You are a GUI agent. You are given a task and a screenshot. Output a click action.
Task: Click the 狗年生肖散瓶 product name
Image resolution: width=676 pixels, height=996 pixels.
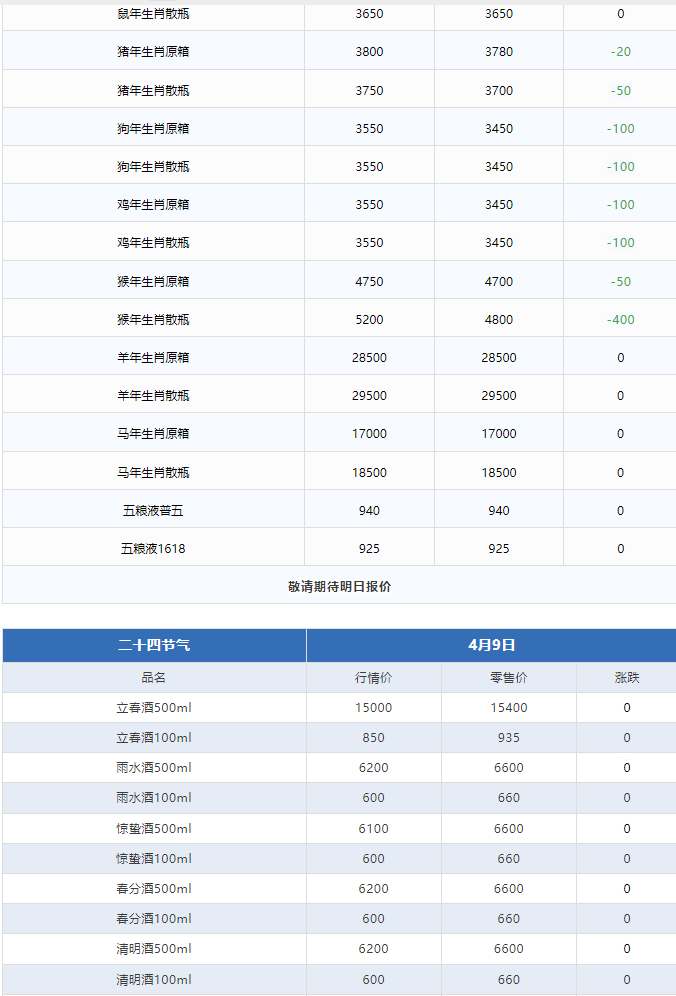[153, 166]
